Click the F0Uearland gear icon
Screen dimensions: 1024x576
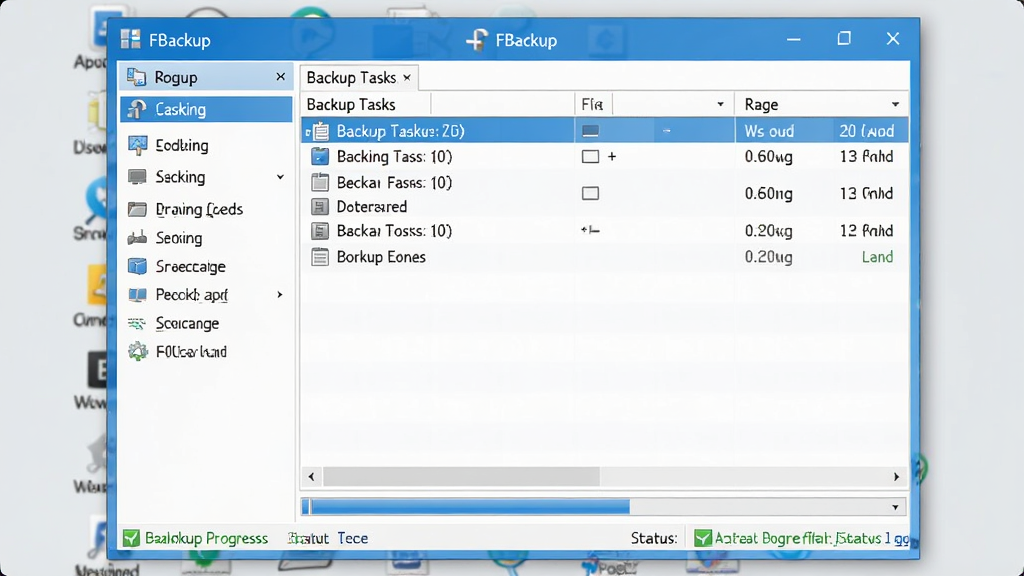click(137, 351)
